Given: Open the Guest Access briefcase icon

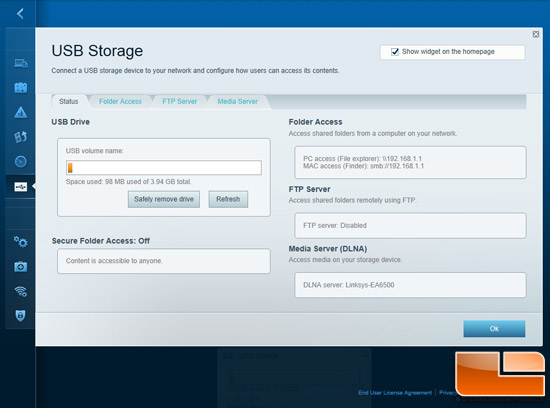Looking at the screenshot, I should (21, 88).
